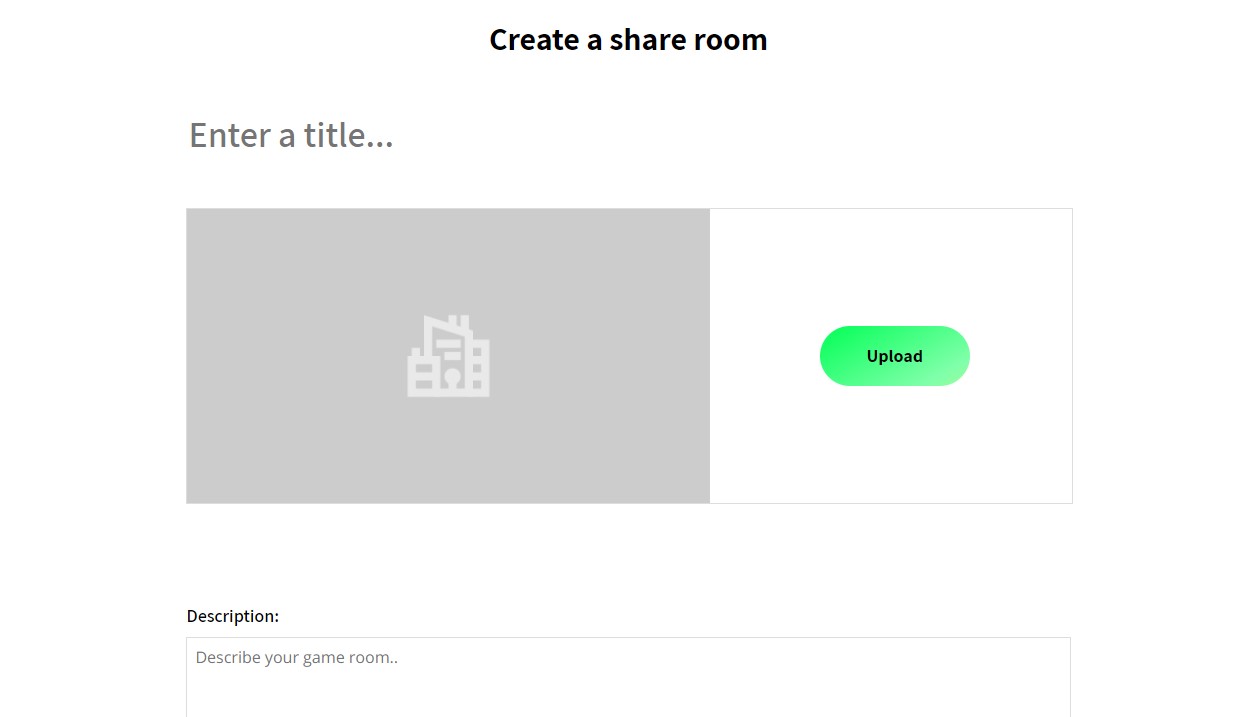Click the building placeholder icon

[448, 356]
